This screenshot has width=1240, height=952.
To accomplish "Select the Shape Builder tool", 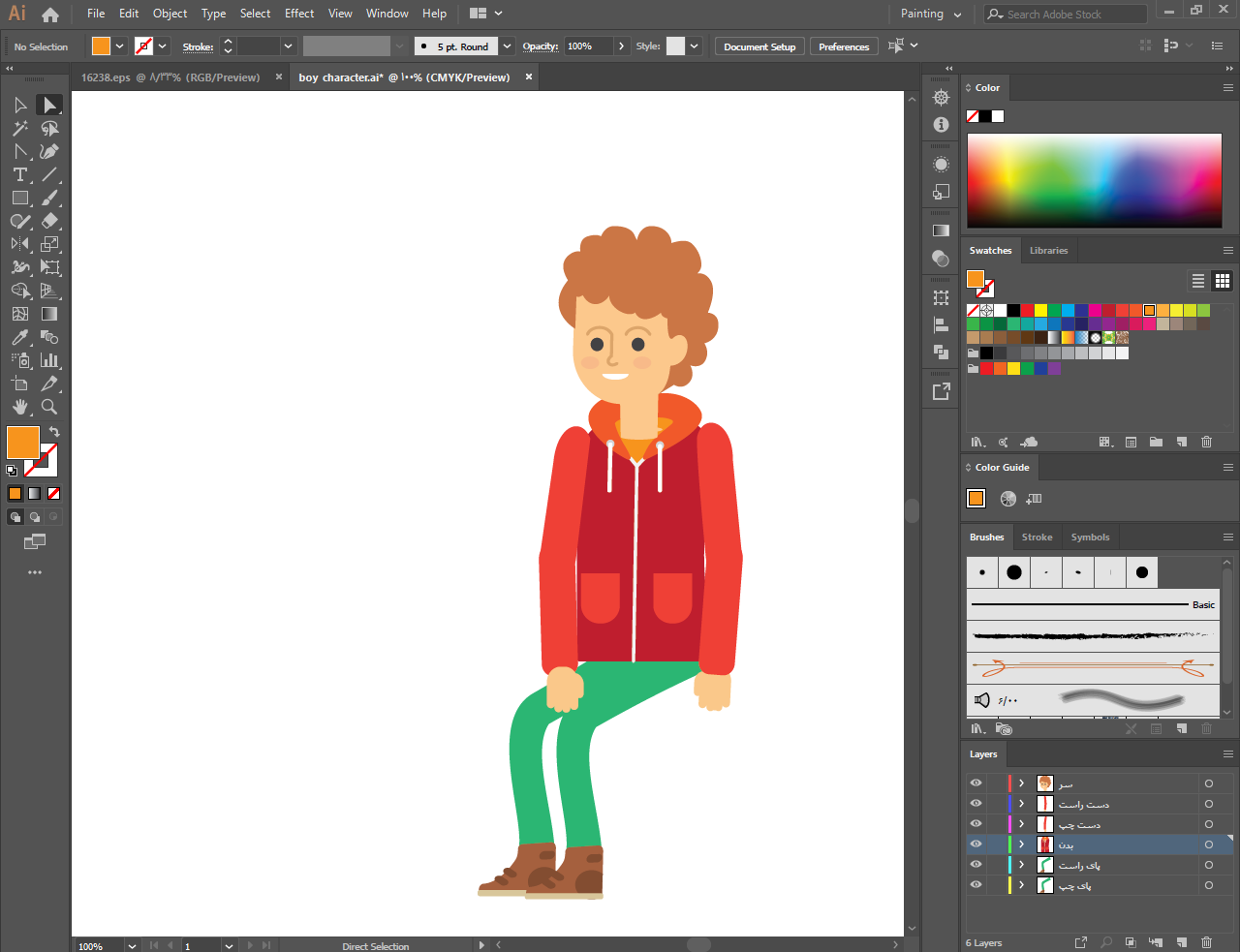I will point(20,291).
